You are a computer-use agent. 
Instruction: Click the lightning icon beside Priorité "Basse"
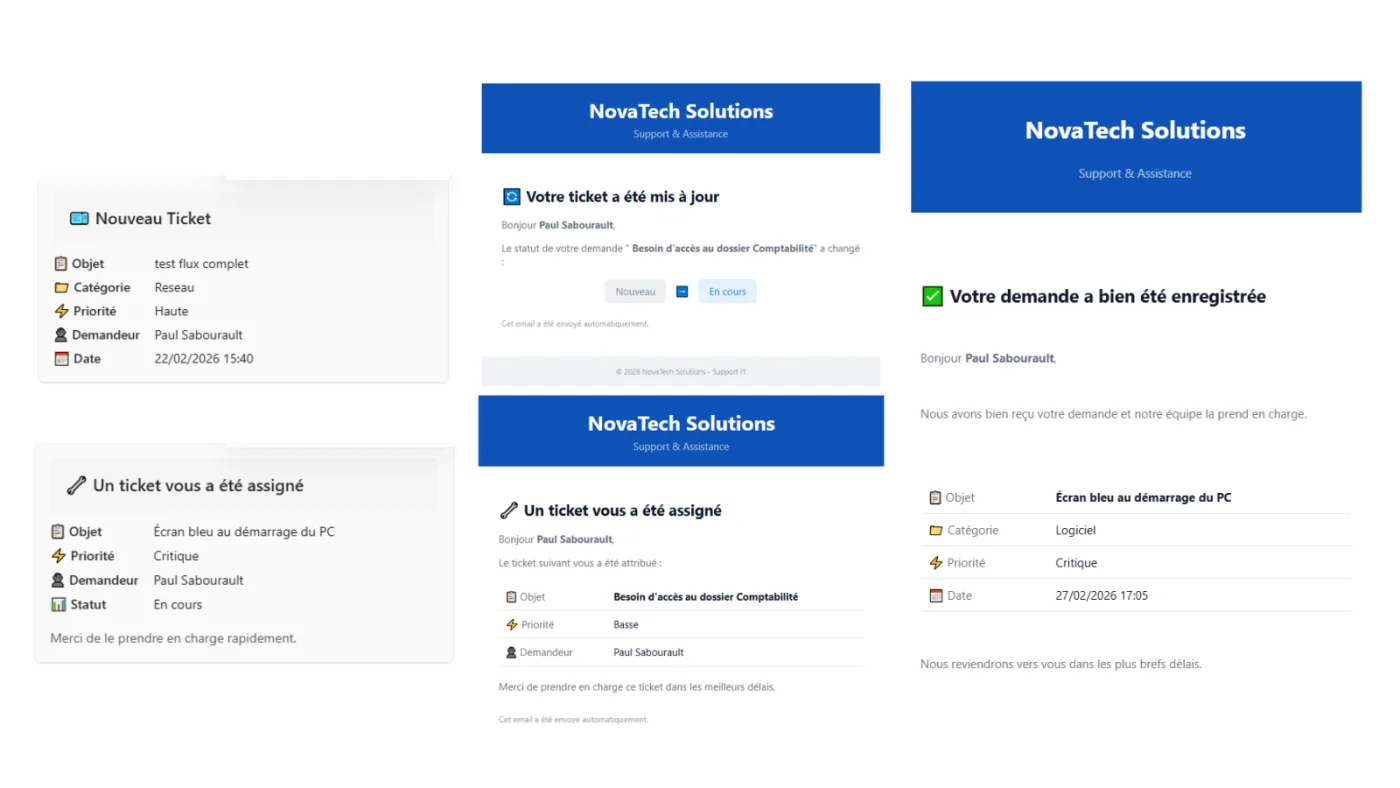tap(512, 625)
